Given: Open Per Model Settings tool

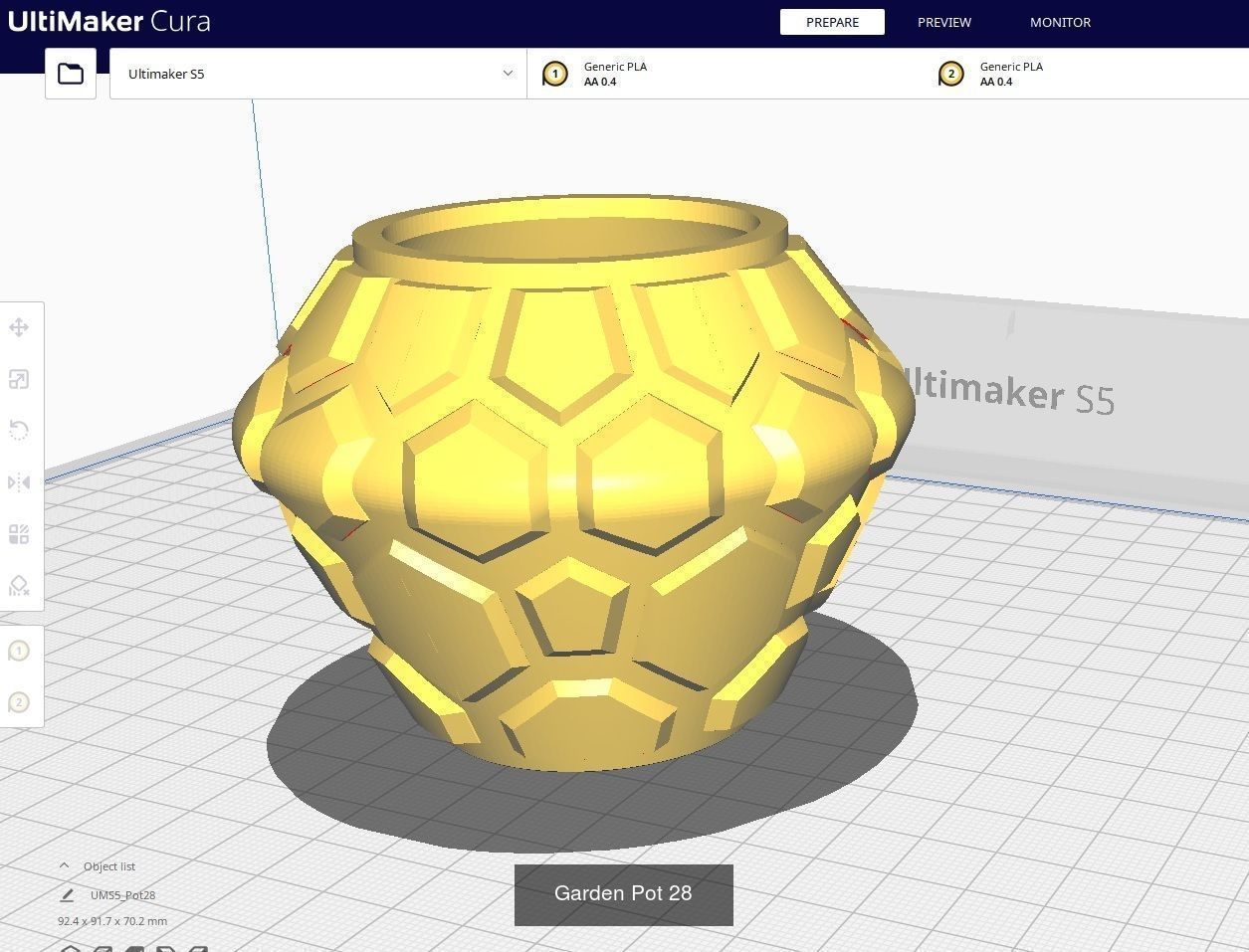Looking at the screenshot, I should coord(19,534).
